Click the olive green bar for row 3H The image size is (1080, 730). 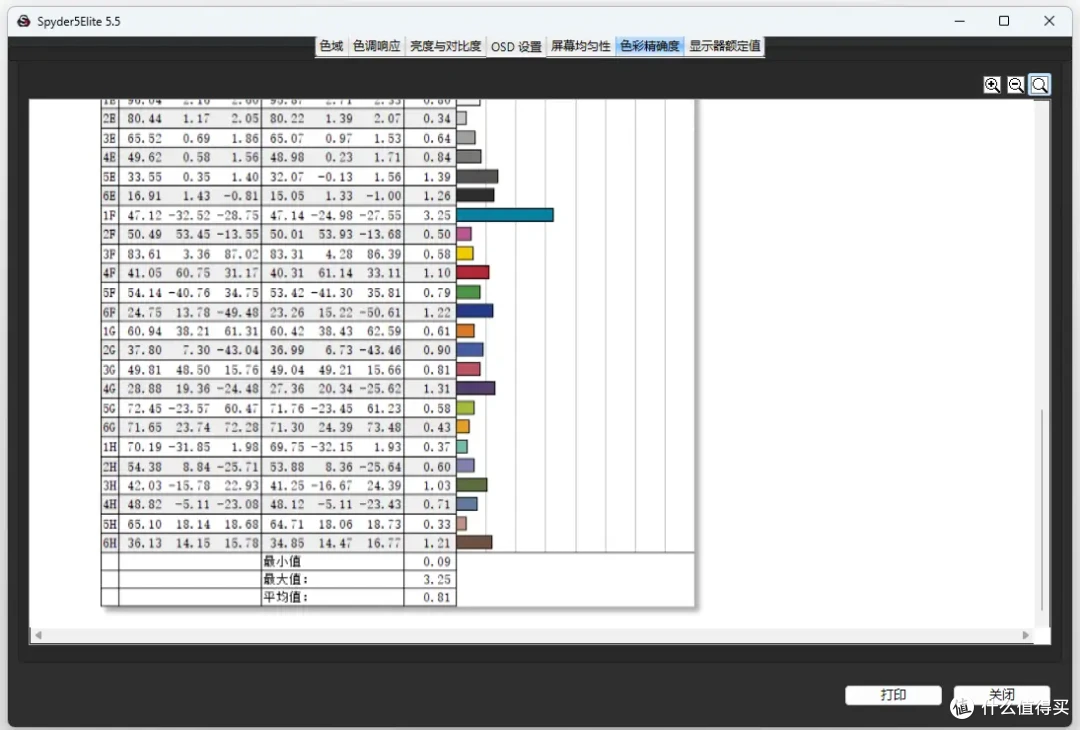(x=472, y=485)
